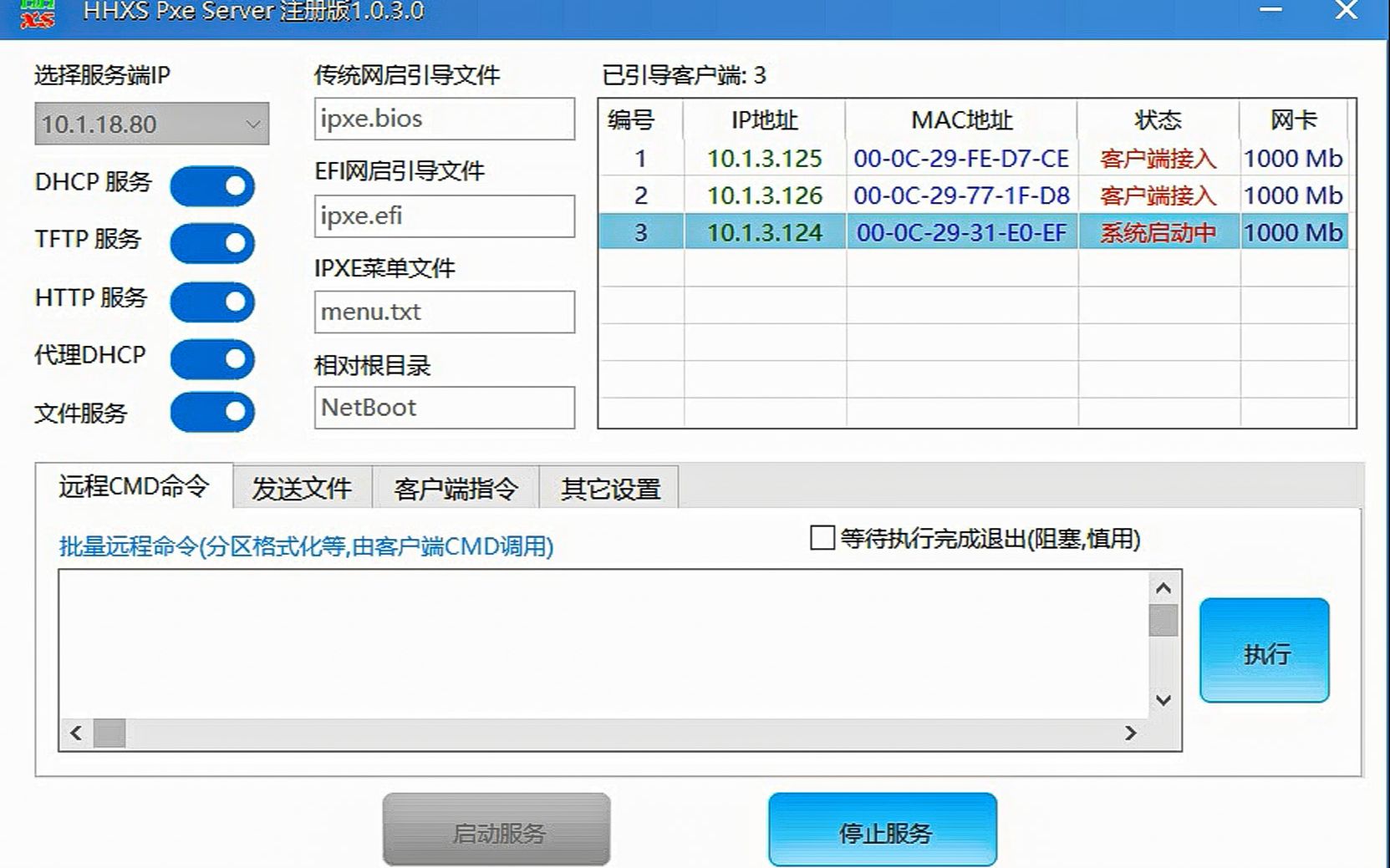1390x868 pixels.
Task: Click the horizontal scrollbar thumb in command box
Action: tap(109, 733)
